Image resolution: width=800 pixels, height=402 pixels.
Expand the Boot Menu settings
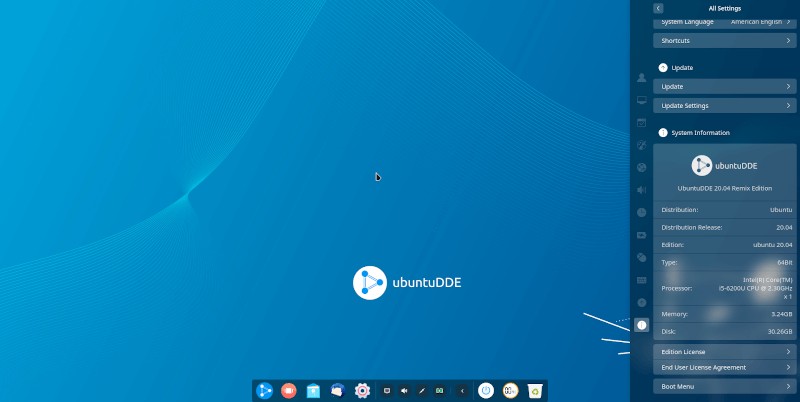coord(725,386)
